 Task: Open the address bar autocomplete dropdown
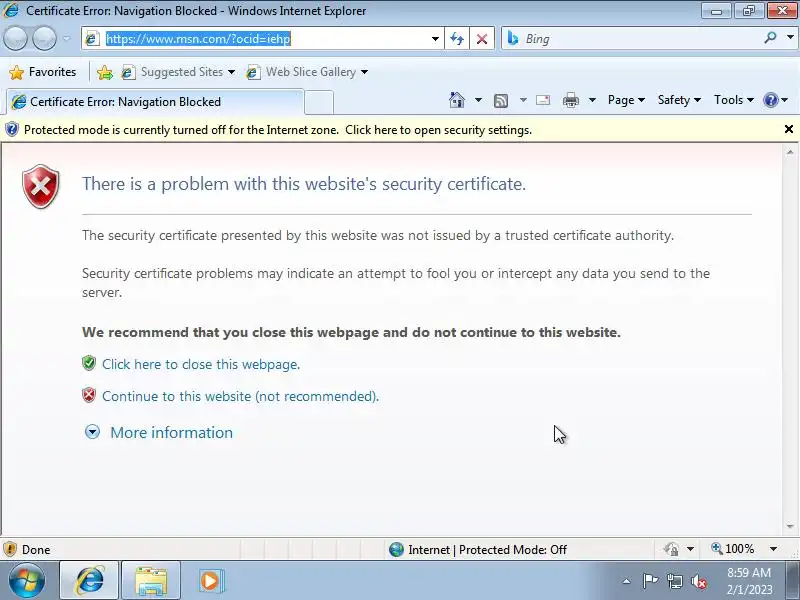[x=435, y=39]
